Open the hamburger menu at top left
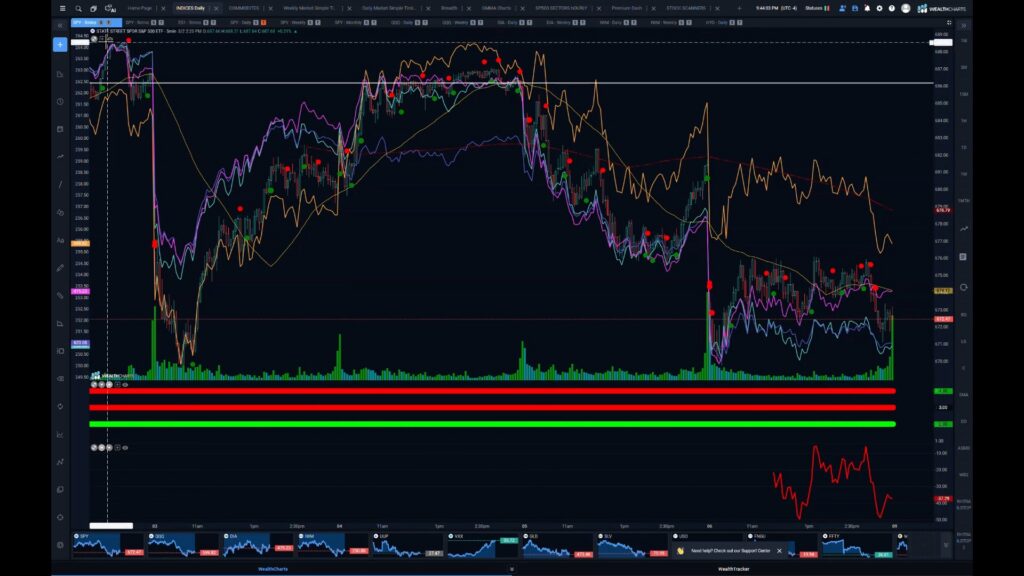The height and width of the screenshot is (576, 1024). coord(63,8)
